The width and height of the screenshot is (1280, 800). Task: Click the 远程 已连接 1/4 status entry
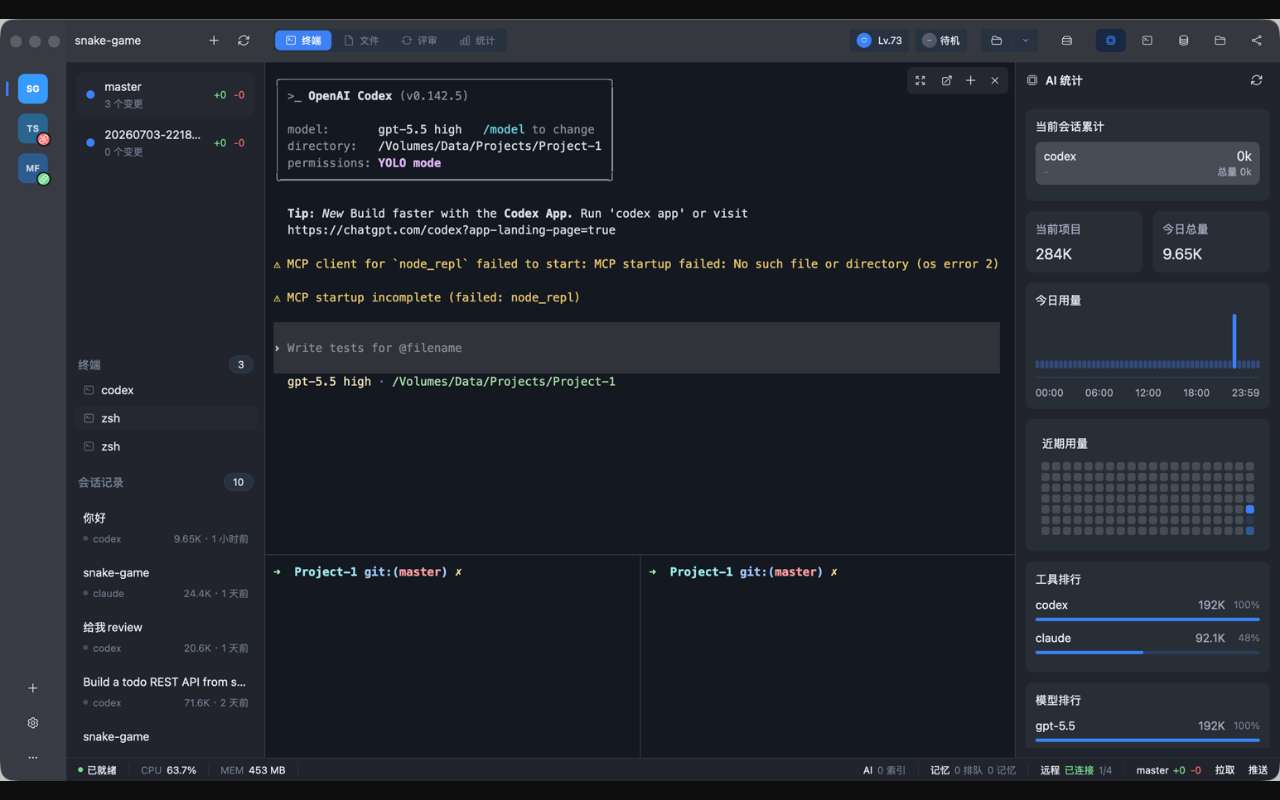(x=1076, y=770)
